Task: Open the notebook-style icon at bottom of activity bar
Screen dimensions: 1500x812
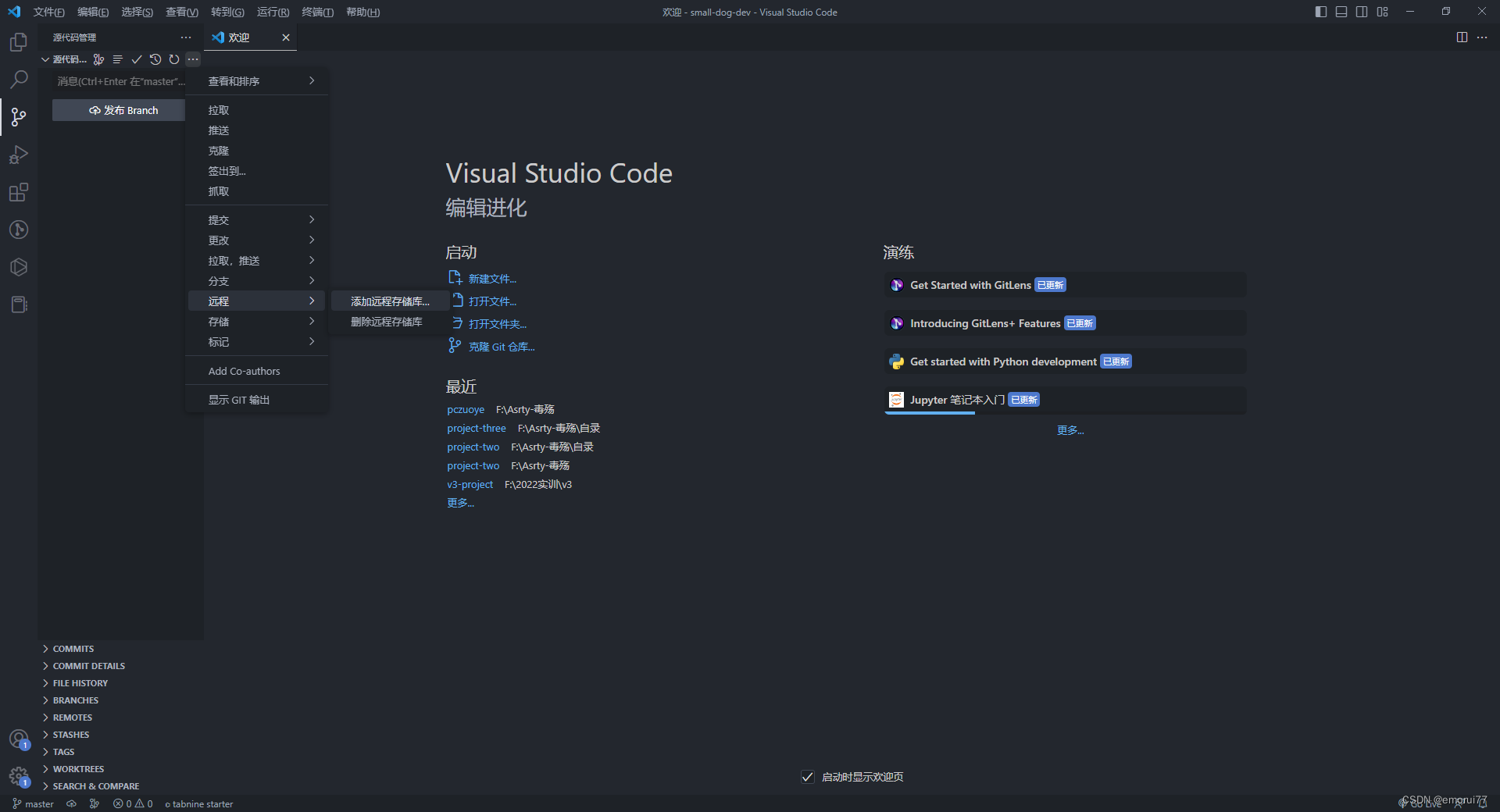Action: (19, 304)
